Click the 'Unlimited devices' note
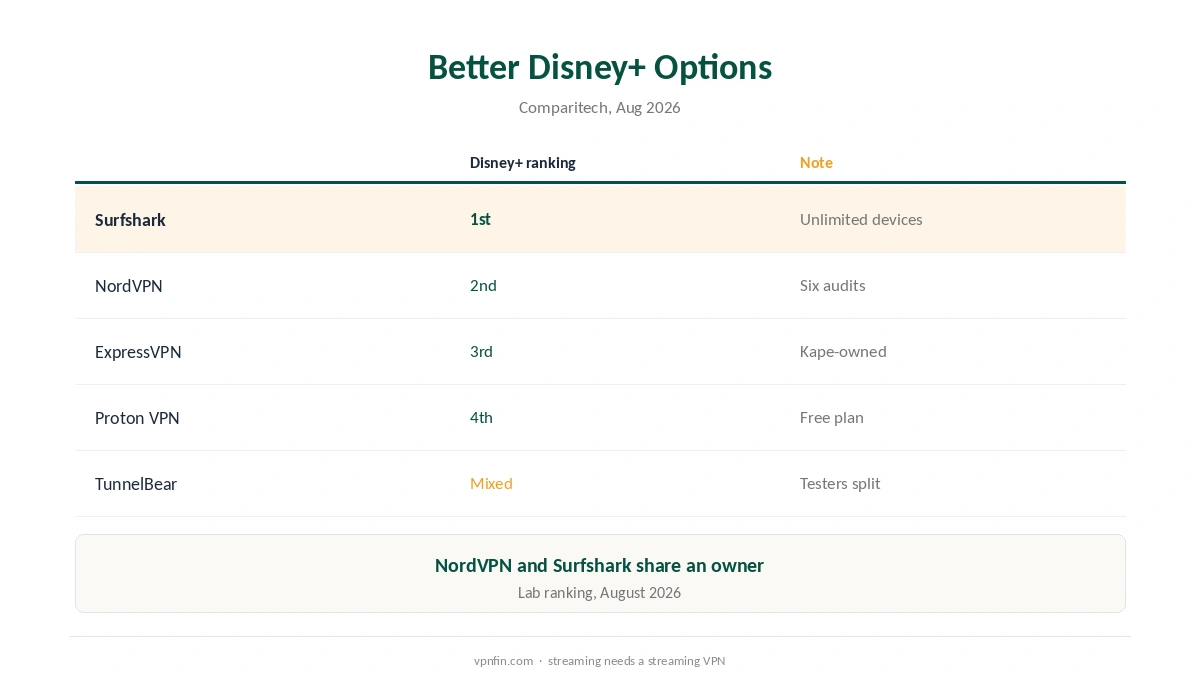 coord(861,219)
